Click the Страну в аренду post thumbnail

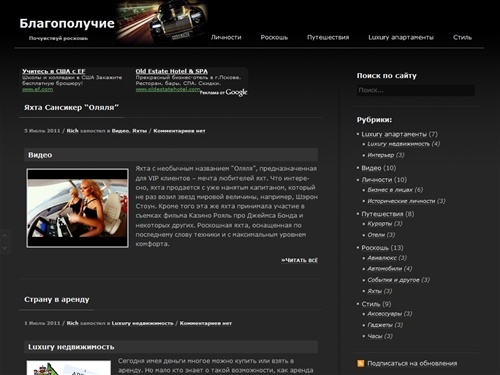pos(69,367)
